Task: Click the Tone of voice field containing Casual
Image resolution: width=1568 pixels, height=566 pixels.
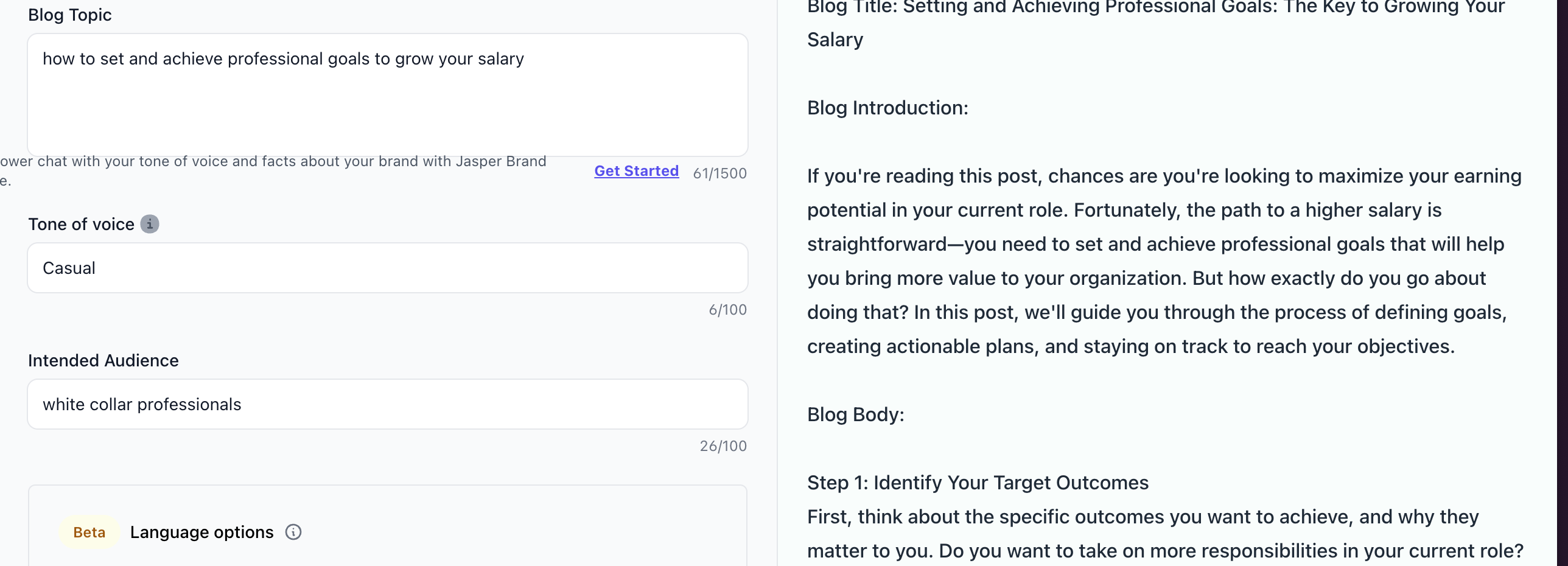Action: click(387, 268)
